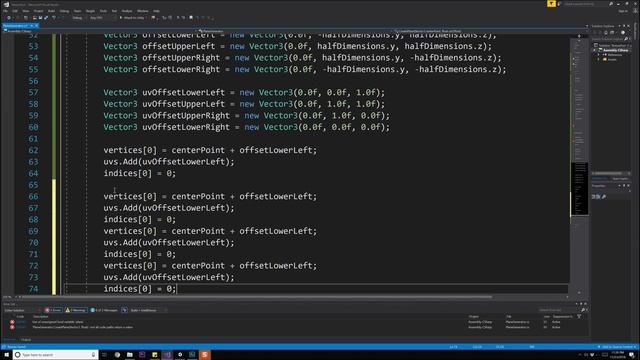Close the Solution Explorer panel
Viewport: 640px width, 360px height.
pos(629,26)
